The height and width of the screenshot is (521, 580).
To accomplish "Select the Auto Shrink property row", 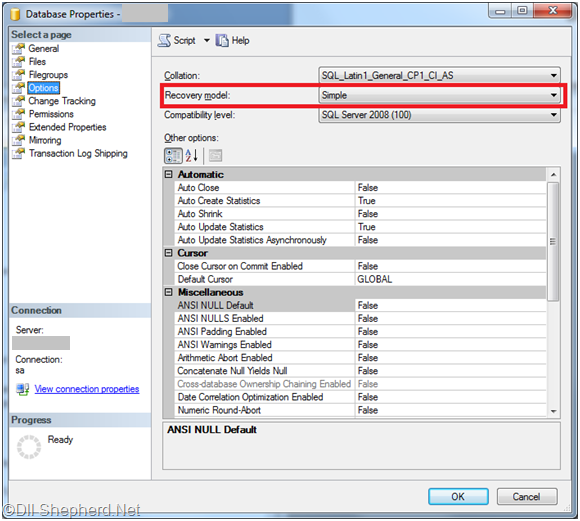I will (x=361, y=214).
